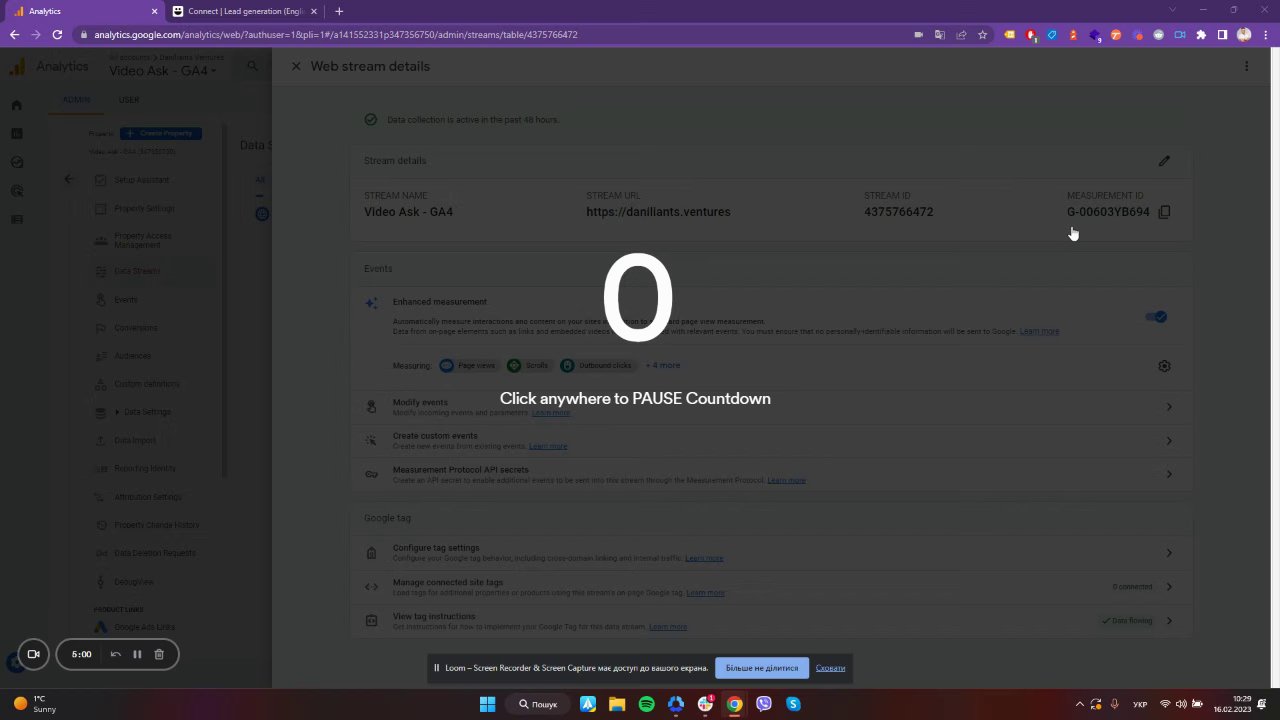1280x720 pixels.
Task: Click the Analytics search icon
Action: click(253, 66)
